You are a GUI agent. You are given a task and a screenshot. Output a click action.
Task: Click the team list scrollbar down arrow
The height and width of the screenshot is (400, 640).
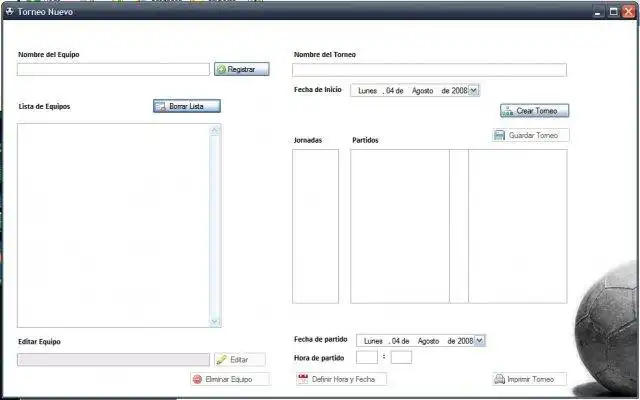[x=215, y=321]
